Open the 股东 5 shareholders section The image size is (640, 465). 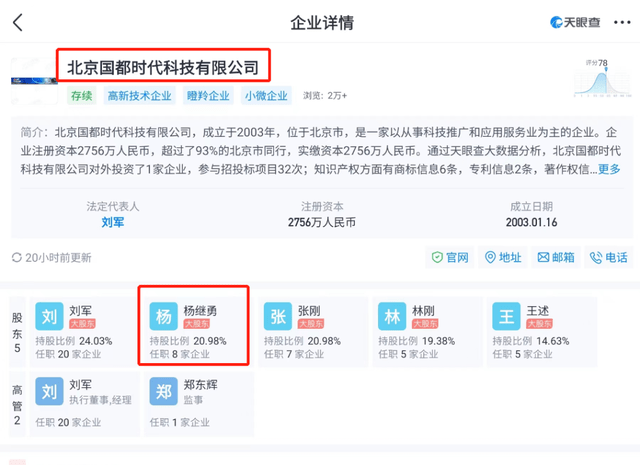(x=17, y=332)
